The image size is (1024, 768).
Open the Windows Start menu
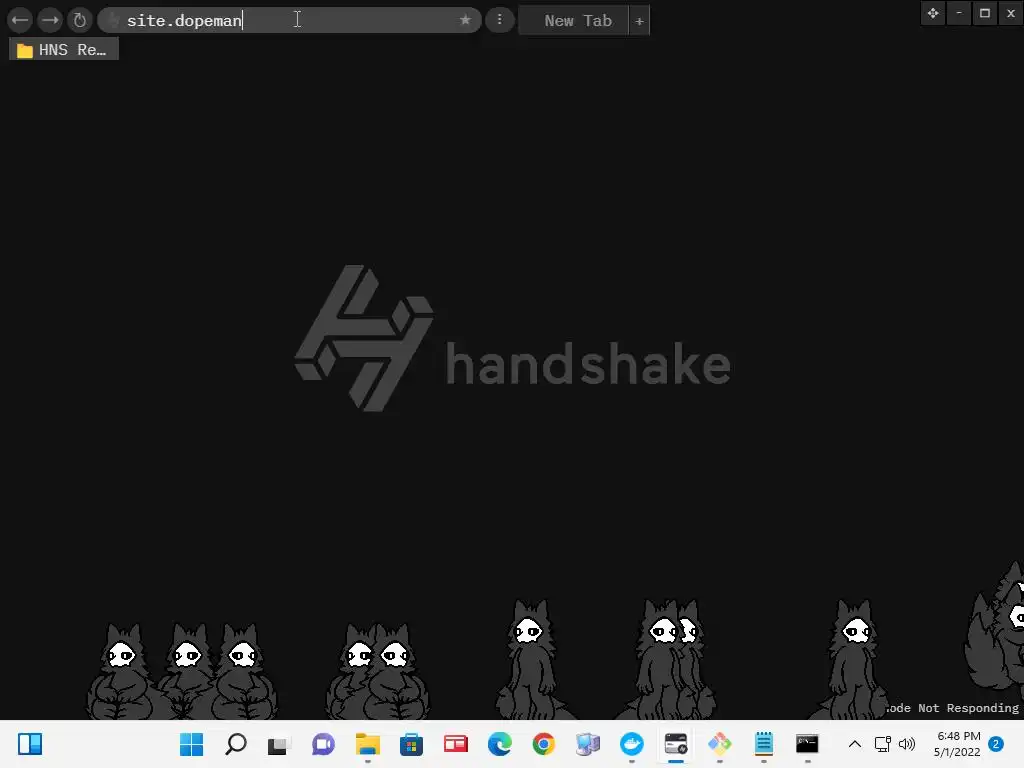click(191, 744)
